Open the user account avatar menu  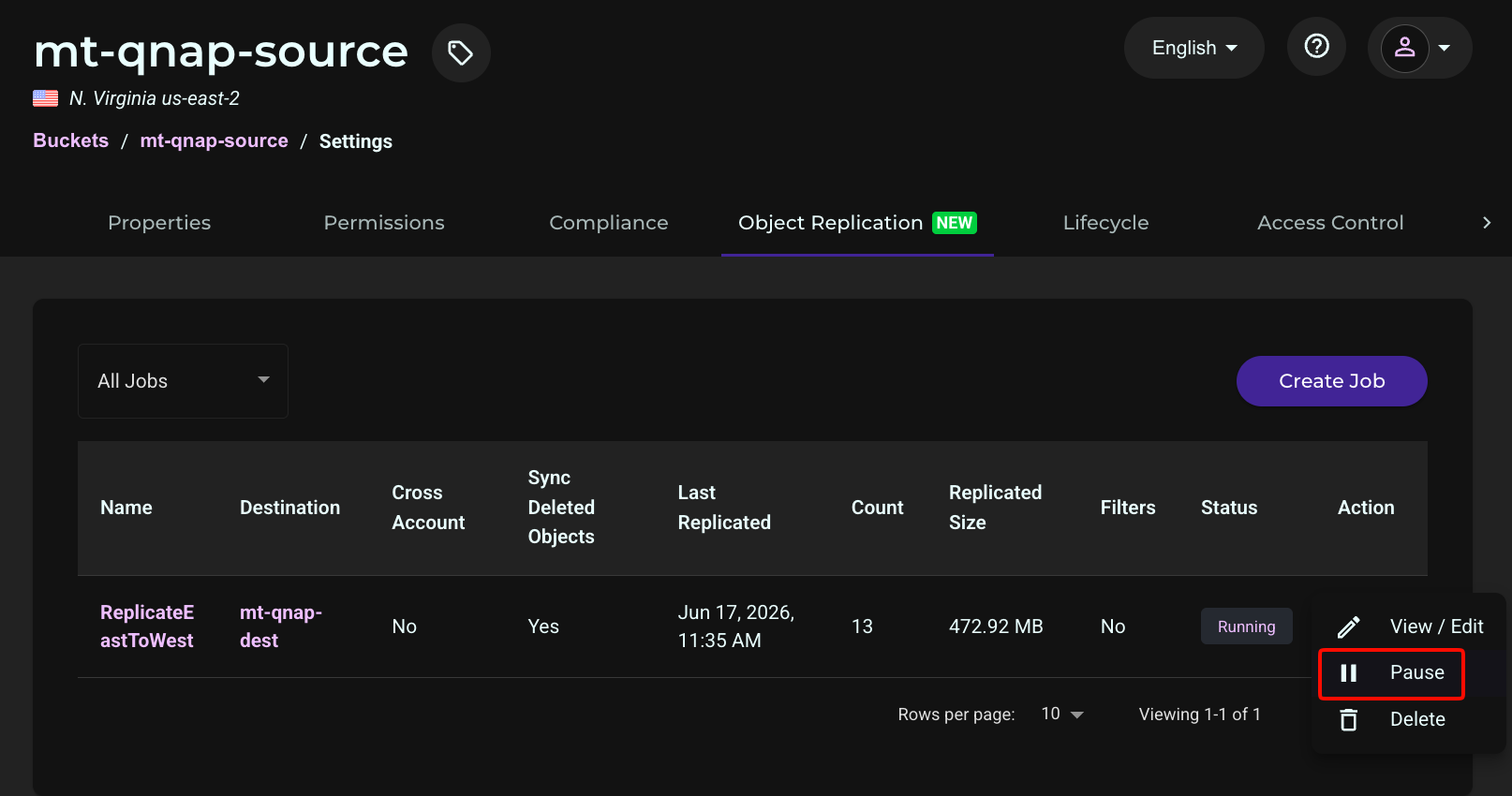[1404, 47]
